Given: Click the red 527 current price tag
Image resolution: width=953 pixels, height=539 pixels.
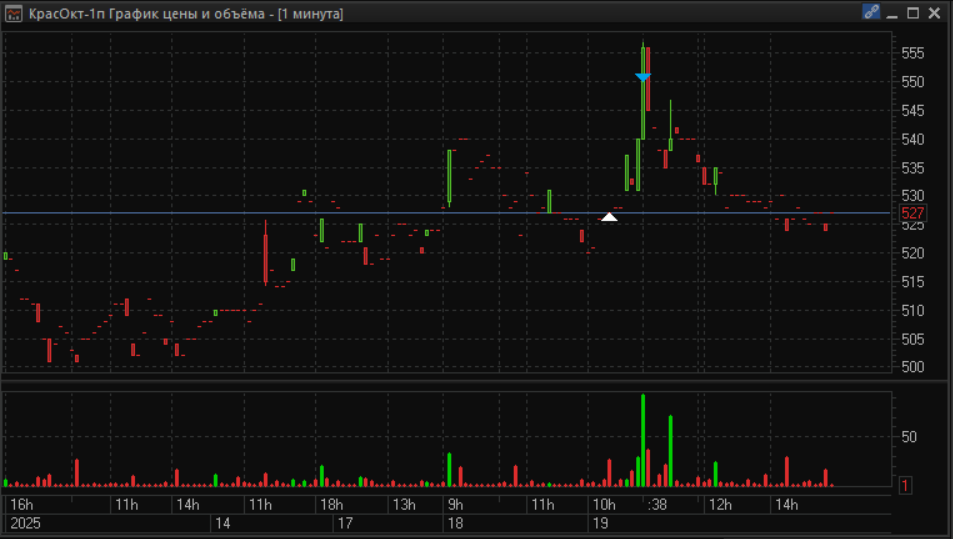Looking at the screenshot, I should pyautogui.click(x=912, y=213).
